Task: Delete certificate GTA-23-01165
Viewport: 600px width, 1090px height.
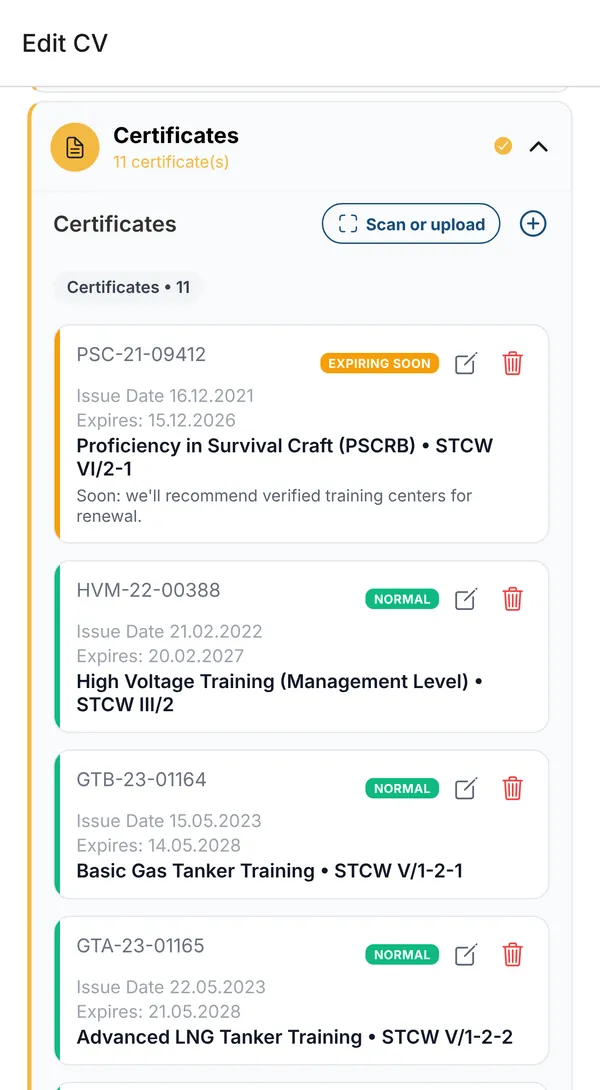Action: (x=512, y=954)
